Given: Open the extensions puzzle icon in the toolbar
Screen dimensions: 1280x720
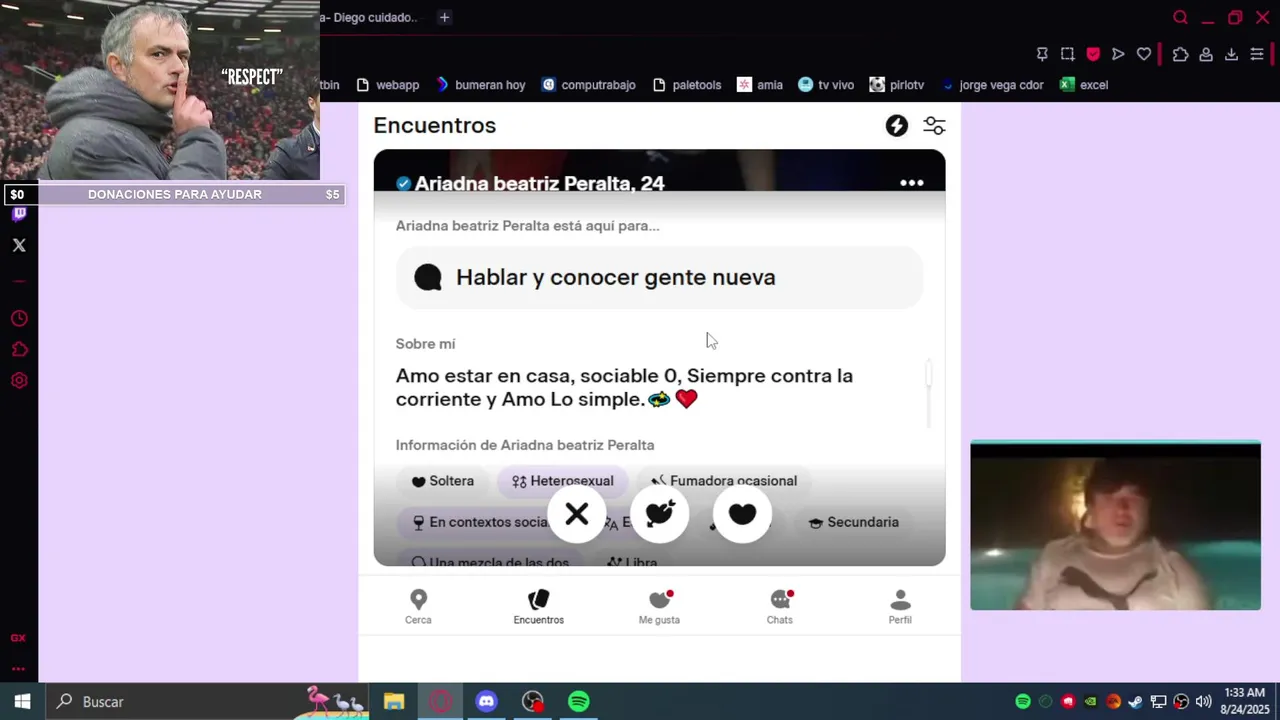Looking at the screenshot, I should click(x=1181, y=54).
